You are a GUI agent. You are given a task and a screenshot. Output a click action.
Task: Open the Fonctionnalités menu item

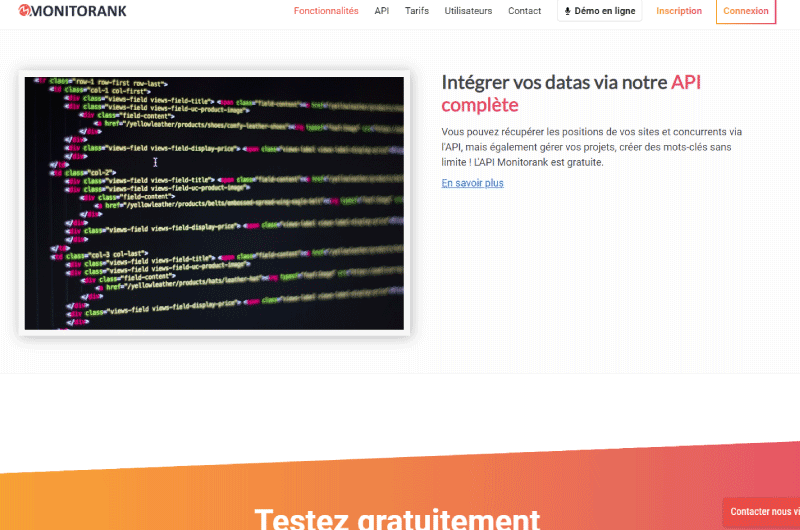[326, 11]
